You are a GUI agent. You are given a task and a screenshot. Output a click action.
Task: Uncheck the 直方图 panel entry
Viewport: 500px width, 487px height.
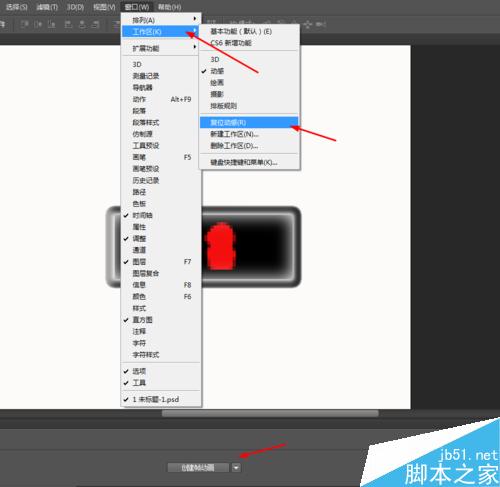coord(161,320)
